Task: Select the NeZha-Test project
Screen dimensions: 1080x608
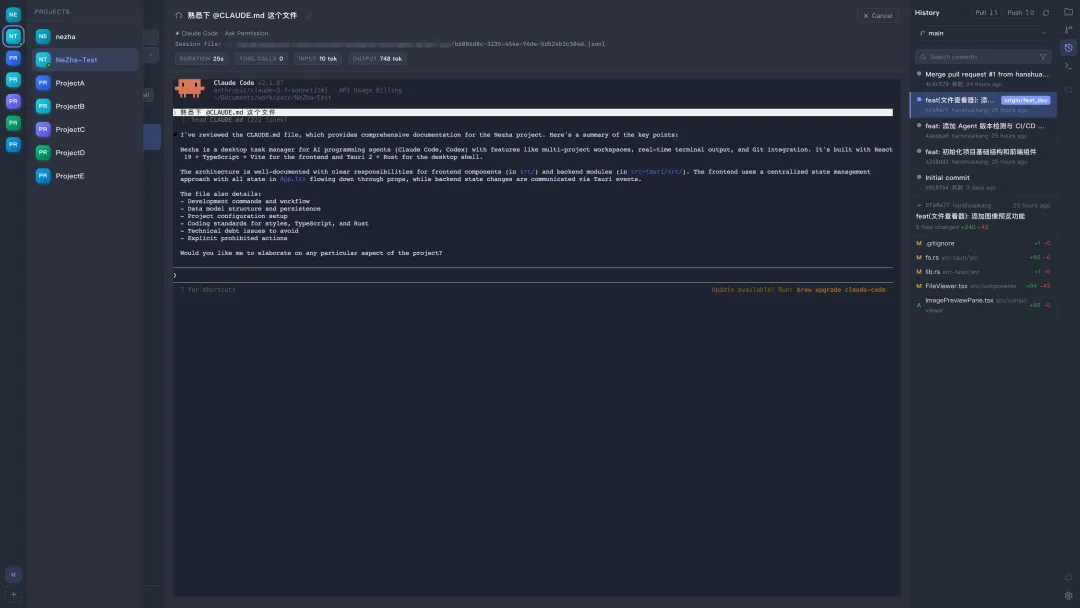Action: click(85, 60)
